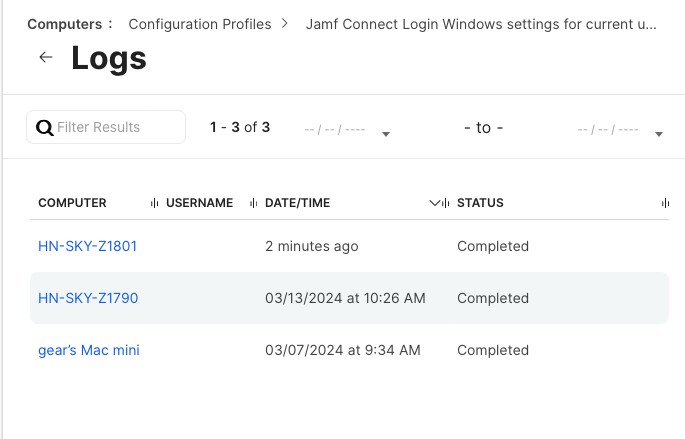Viewport: 685px width, 439px height.
Task: Click the magnifier icon in the filter box
Action: (x=44, y=128)
